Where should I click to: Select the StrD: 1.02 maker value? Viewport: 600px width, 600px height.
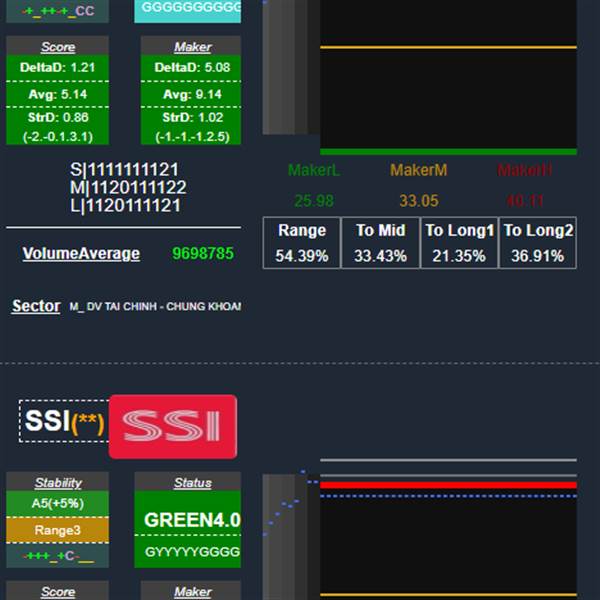click(191, 117)
